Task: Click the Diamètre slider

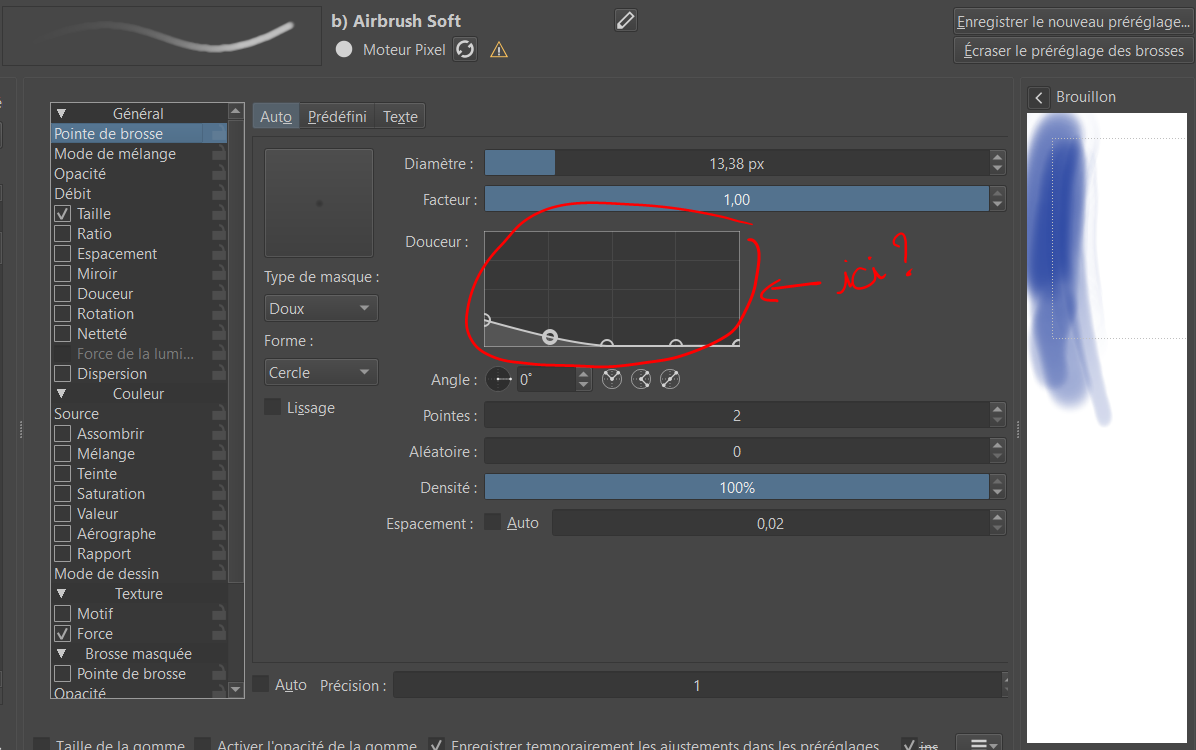Action: pyautogui.click(x=736, y=164)
